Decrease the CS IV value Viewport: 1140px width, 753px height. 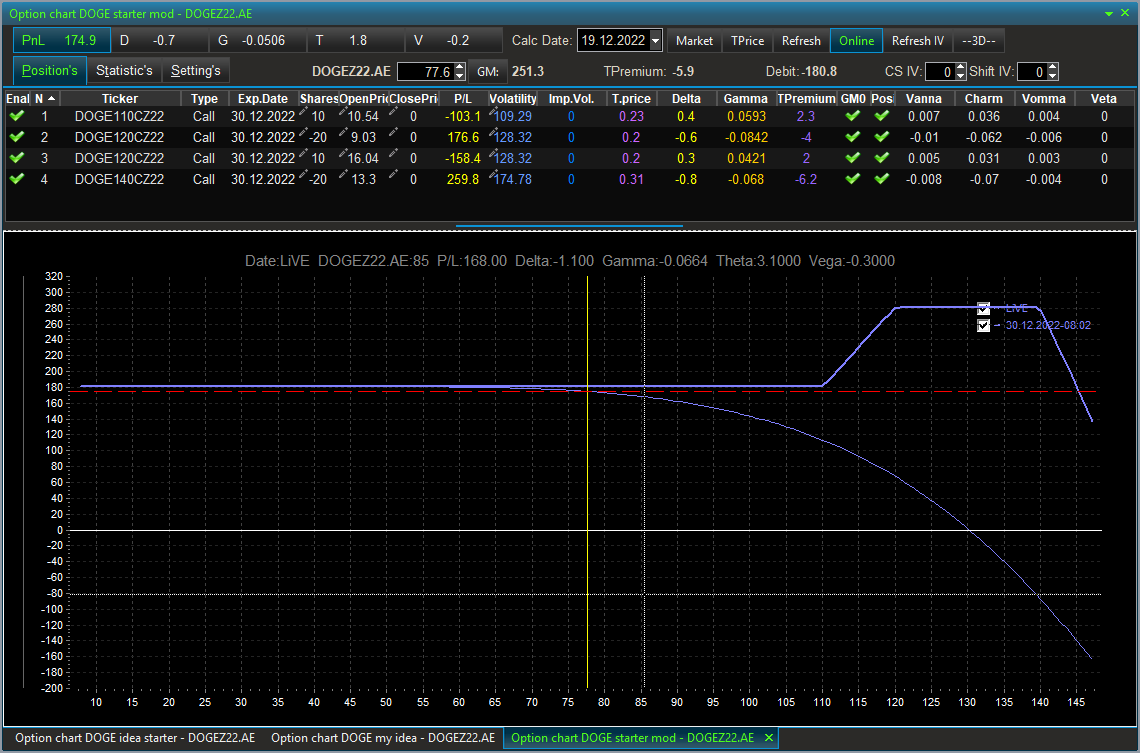(x=960, y=76)
